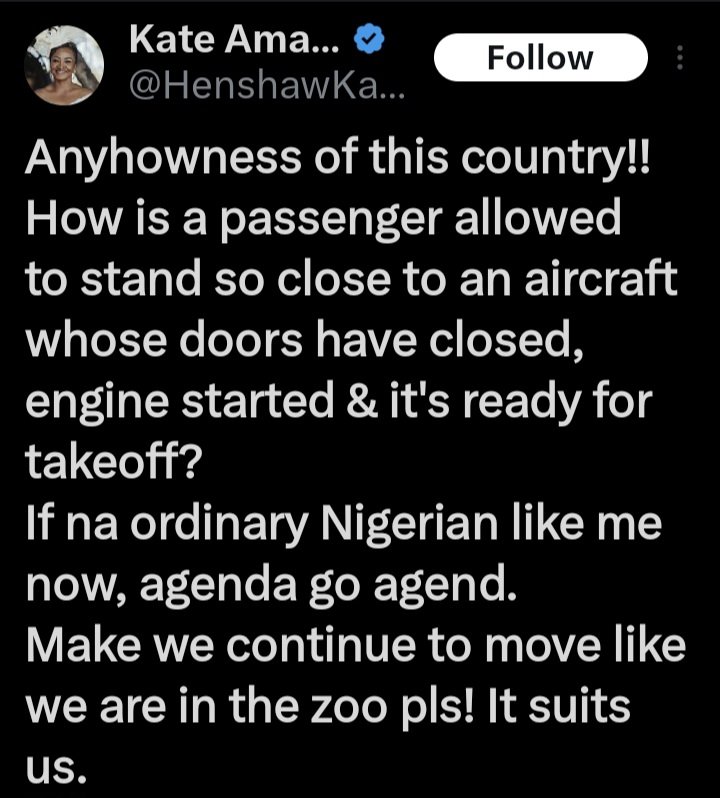
Task: Tap the line 'we are in the zoo pls! It suits'
Action: pyautogui.click(x=330, y=706)
